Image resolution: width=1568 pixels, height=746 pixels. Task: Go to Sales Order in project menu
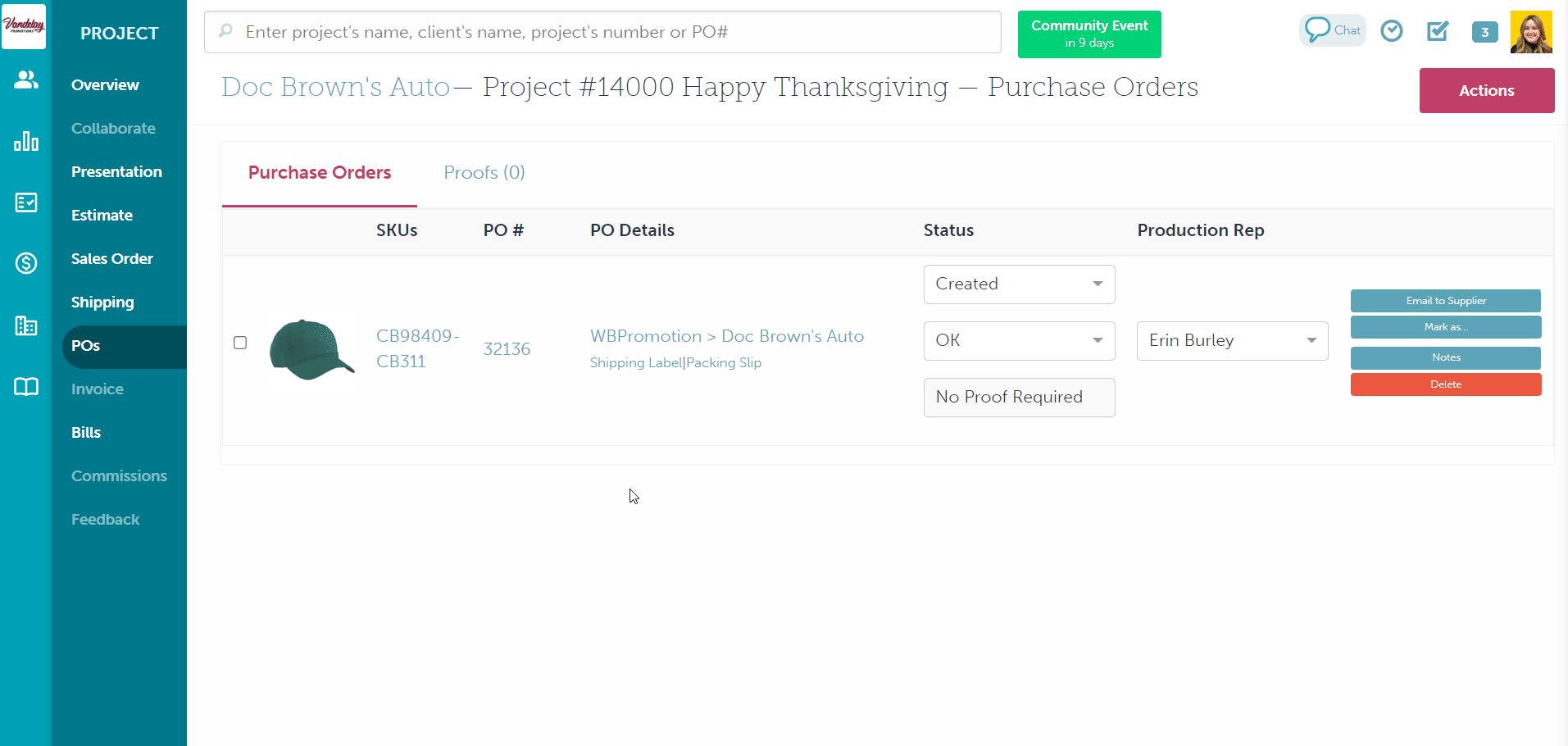tap(111, 259)
